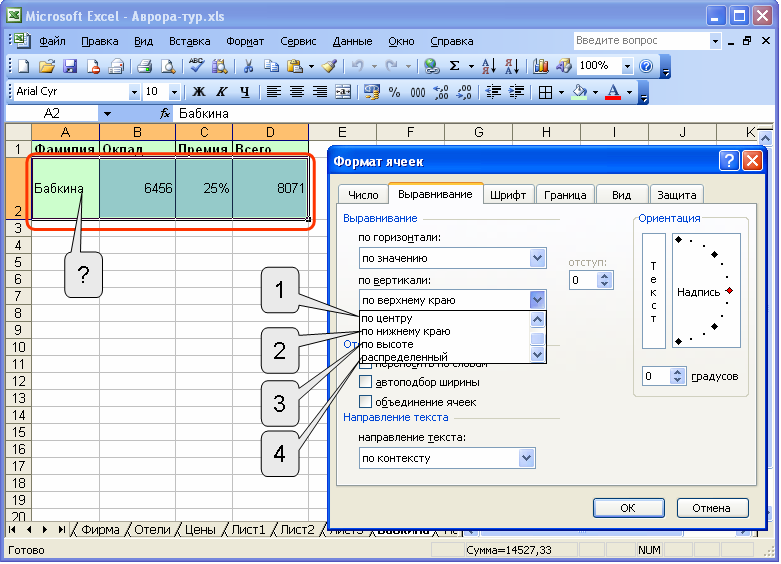The image size is (781, 564).
Task: Run spelling check ABC icon
Action: point(196,66)
